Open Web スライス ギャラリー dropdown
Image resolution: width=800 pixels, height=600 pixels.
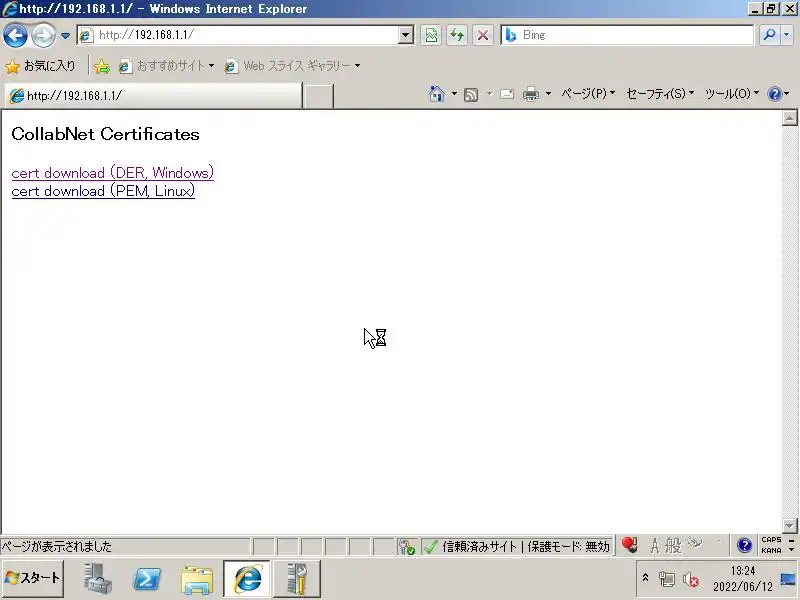coord(293,66)
